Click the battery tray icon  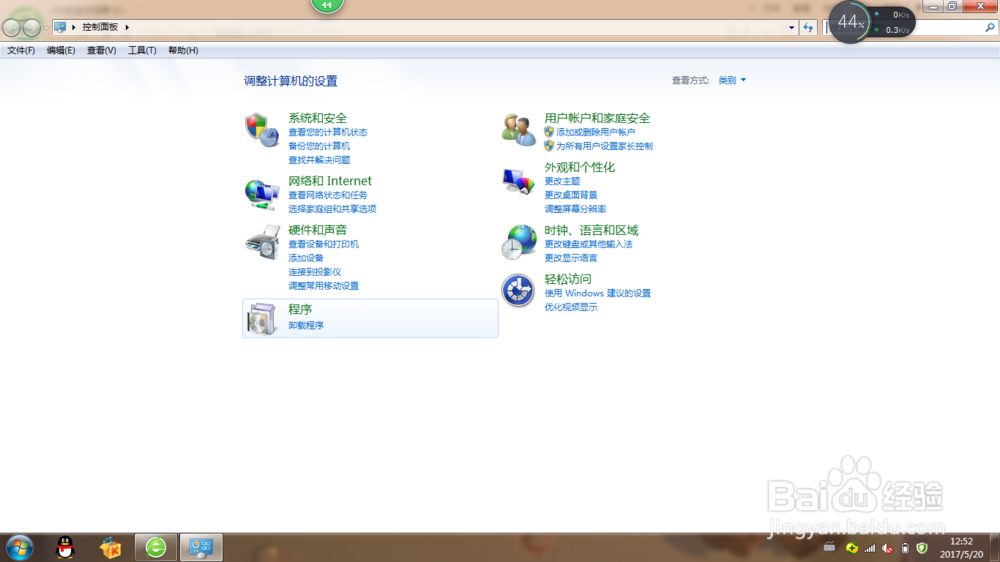(905, 548)
